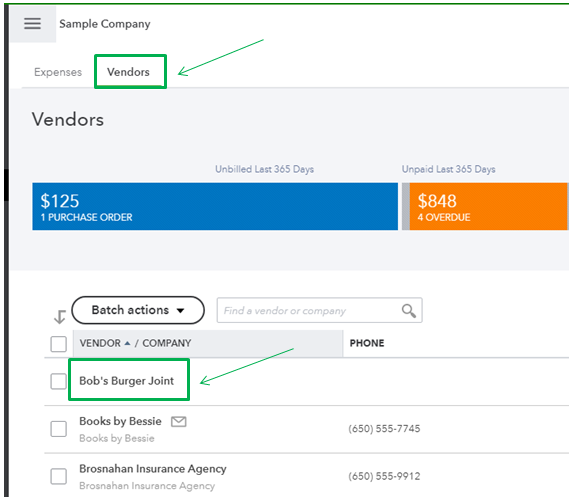The image size is (569, 498).
Task: Sort by the PHONE column header
Action: [367, 343]
